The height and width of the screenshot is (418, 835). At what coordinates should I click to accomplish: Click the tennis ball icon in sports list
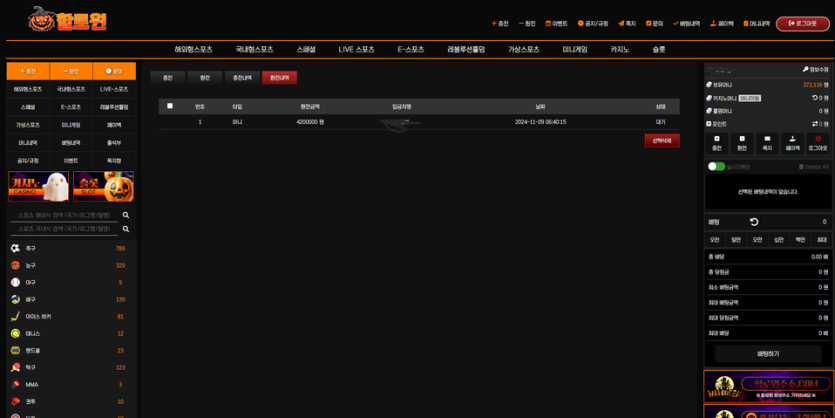click(15, 333)
